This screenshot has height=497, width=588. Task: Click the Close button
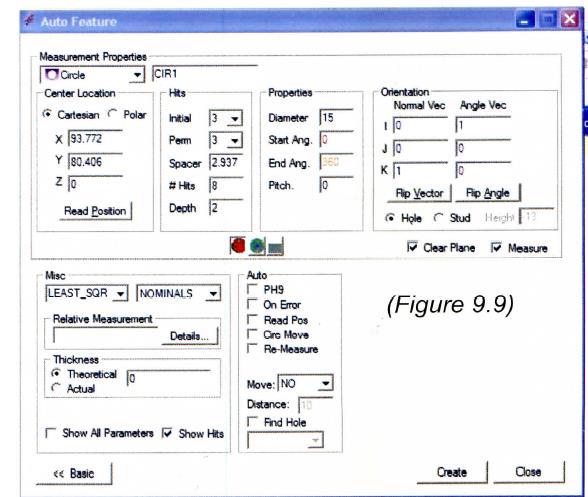[x=528, y=472]
